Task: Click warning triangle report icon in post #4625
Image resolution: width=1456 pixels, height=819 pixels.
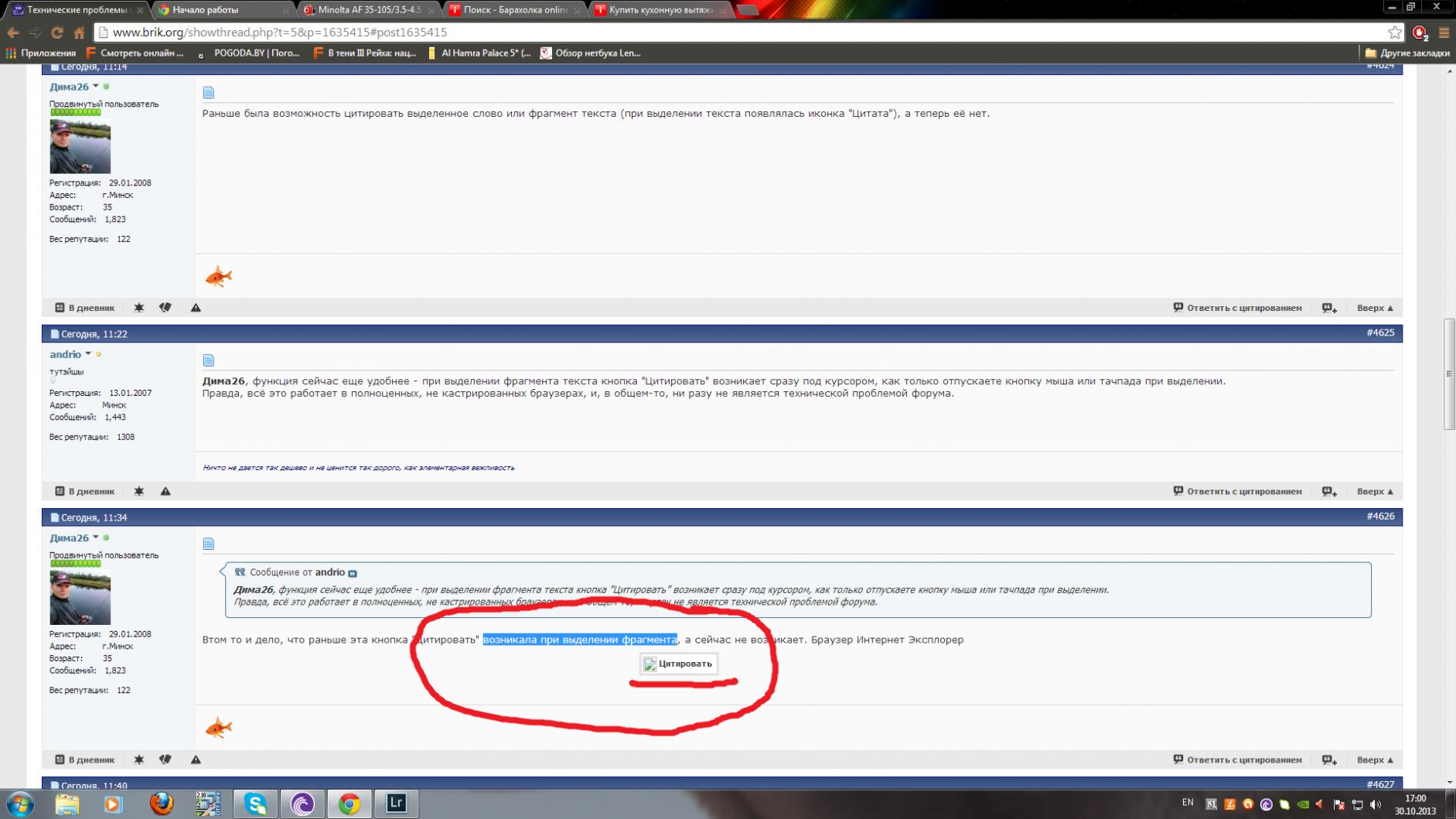Action: pyautogui.click(x=165, y=491)
